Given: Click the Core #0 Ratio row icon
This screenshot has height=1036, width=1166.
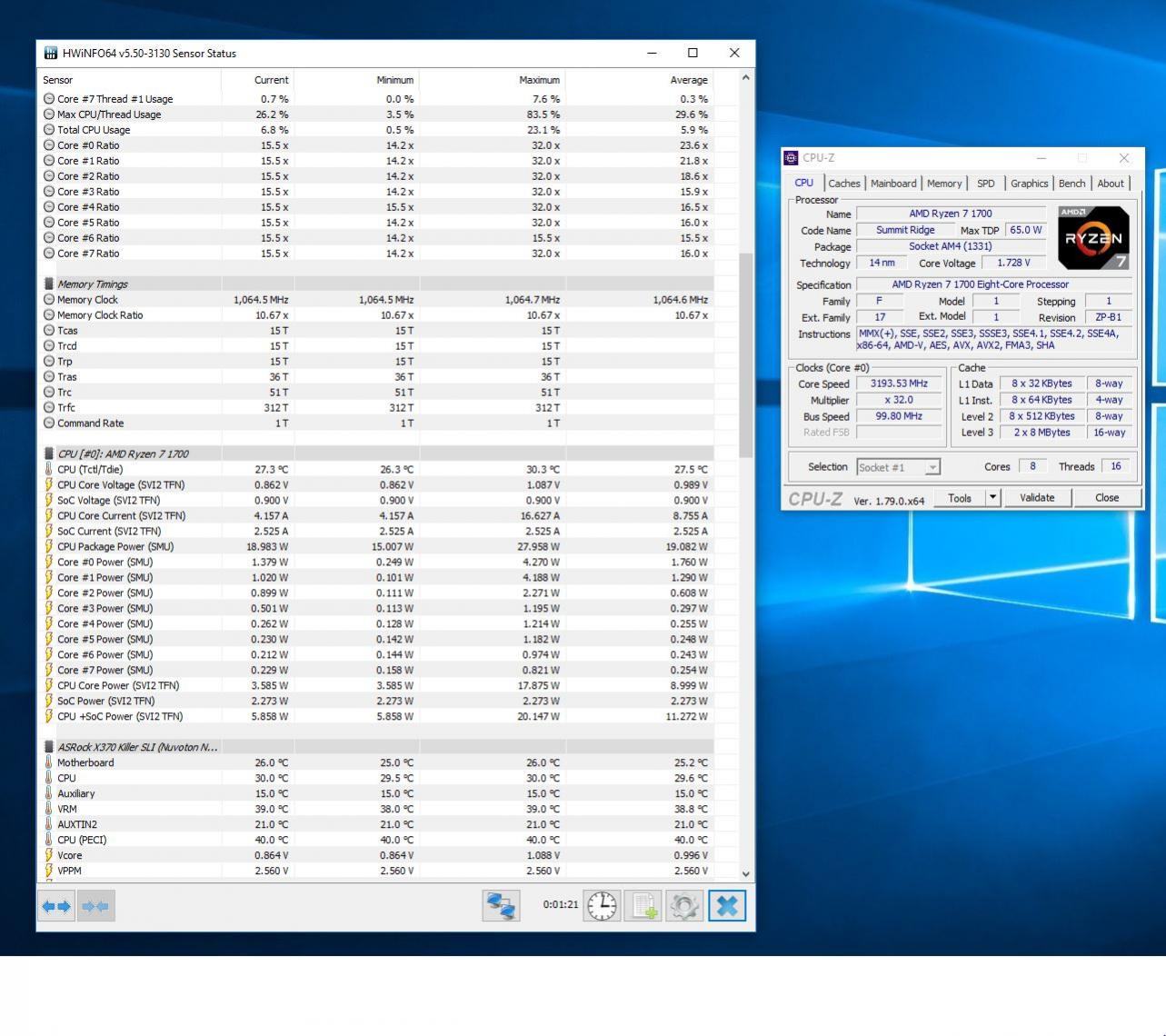Looking at the screenshot, I should [x=49, y=145].
